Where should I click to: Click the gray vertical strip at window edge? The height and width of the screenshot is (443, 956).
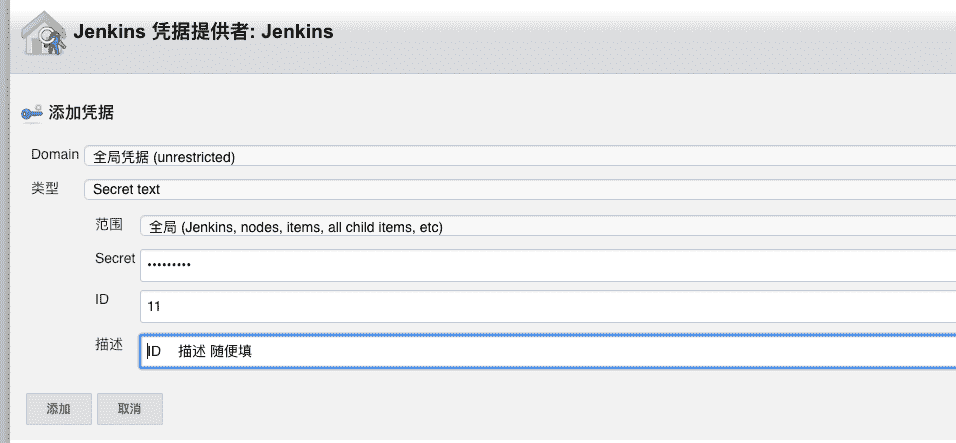coord(4,221)
